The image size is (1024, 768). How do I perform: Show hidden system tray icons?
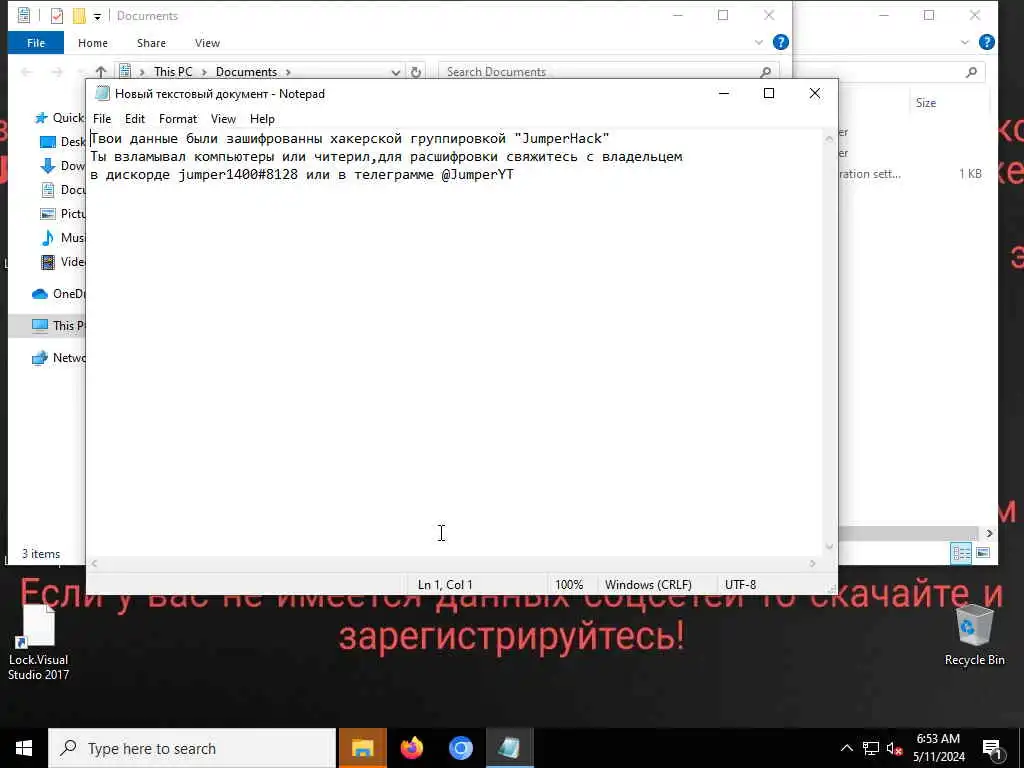(846, 748)
